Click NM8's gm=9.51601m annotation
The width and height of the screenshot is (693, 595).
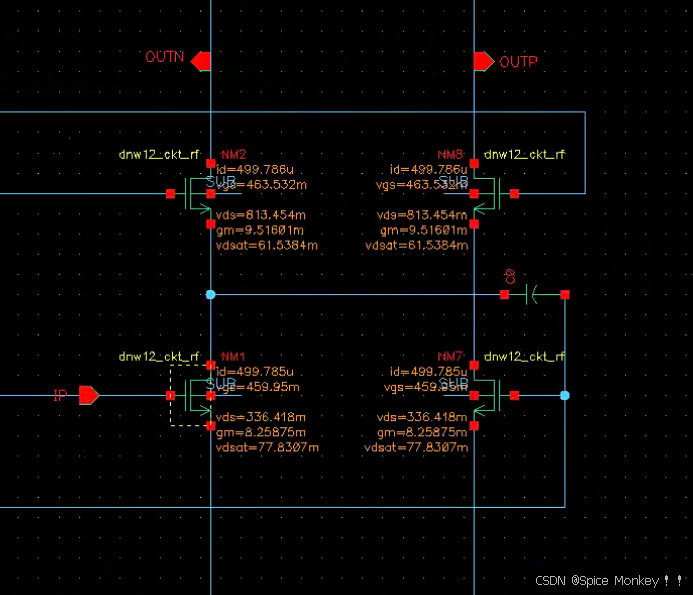coord(424,230)
